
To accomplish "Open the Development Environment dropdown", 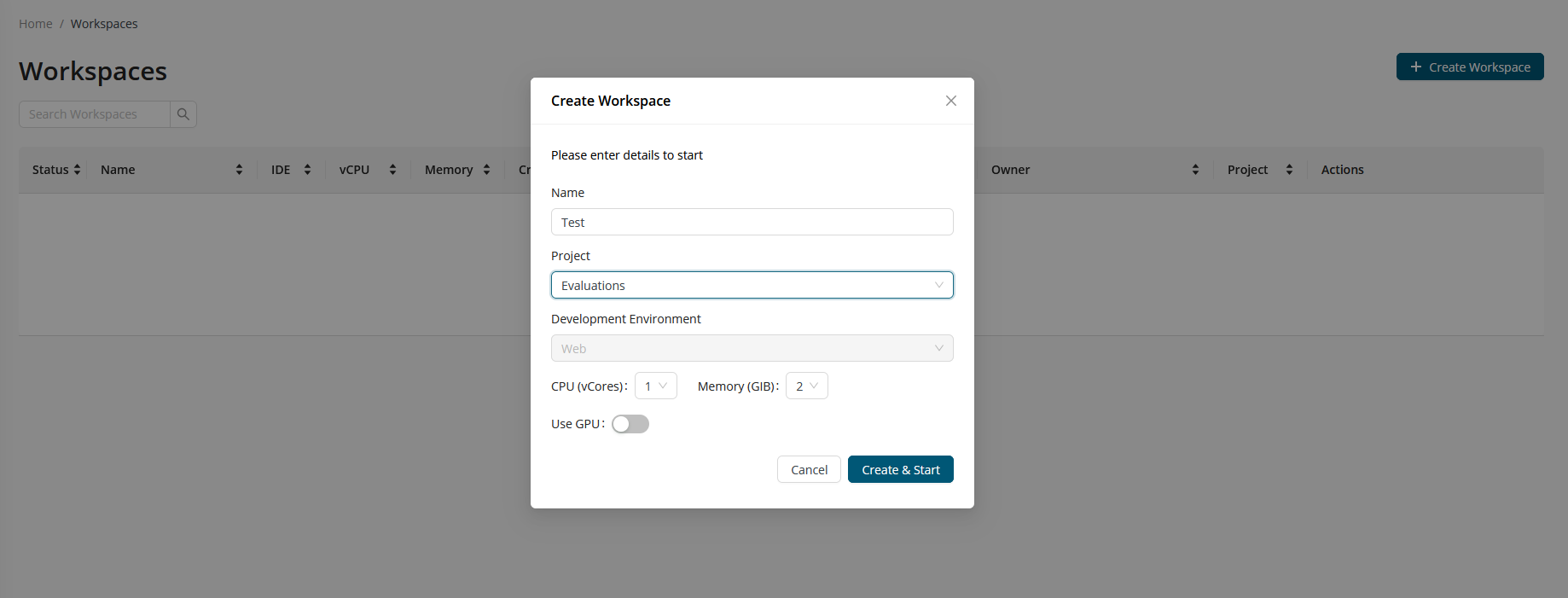I will 752,348.
